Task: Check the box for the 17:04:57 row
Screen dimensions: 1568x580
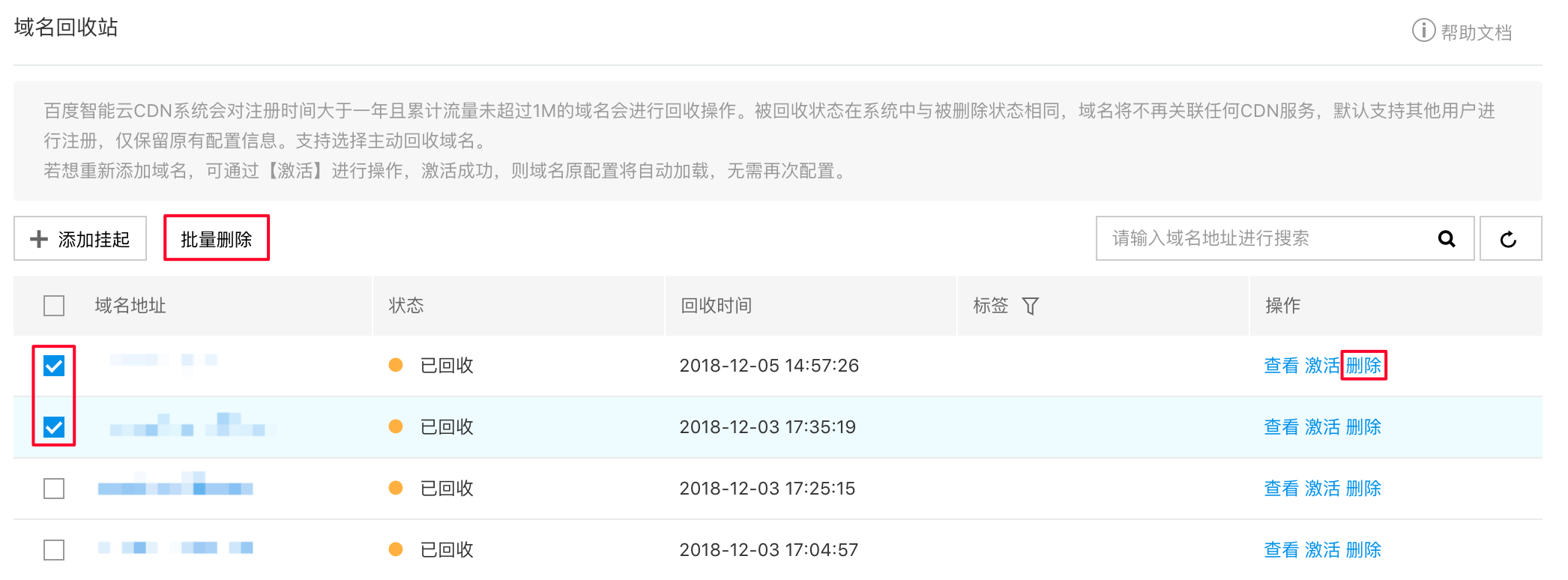Action: 54,550
